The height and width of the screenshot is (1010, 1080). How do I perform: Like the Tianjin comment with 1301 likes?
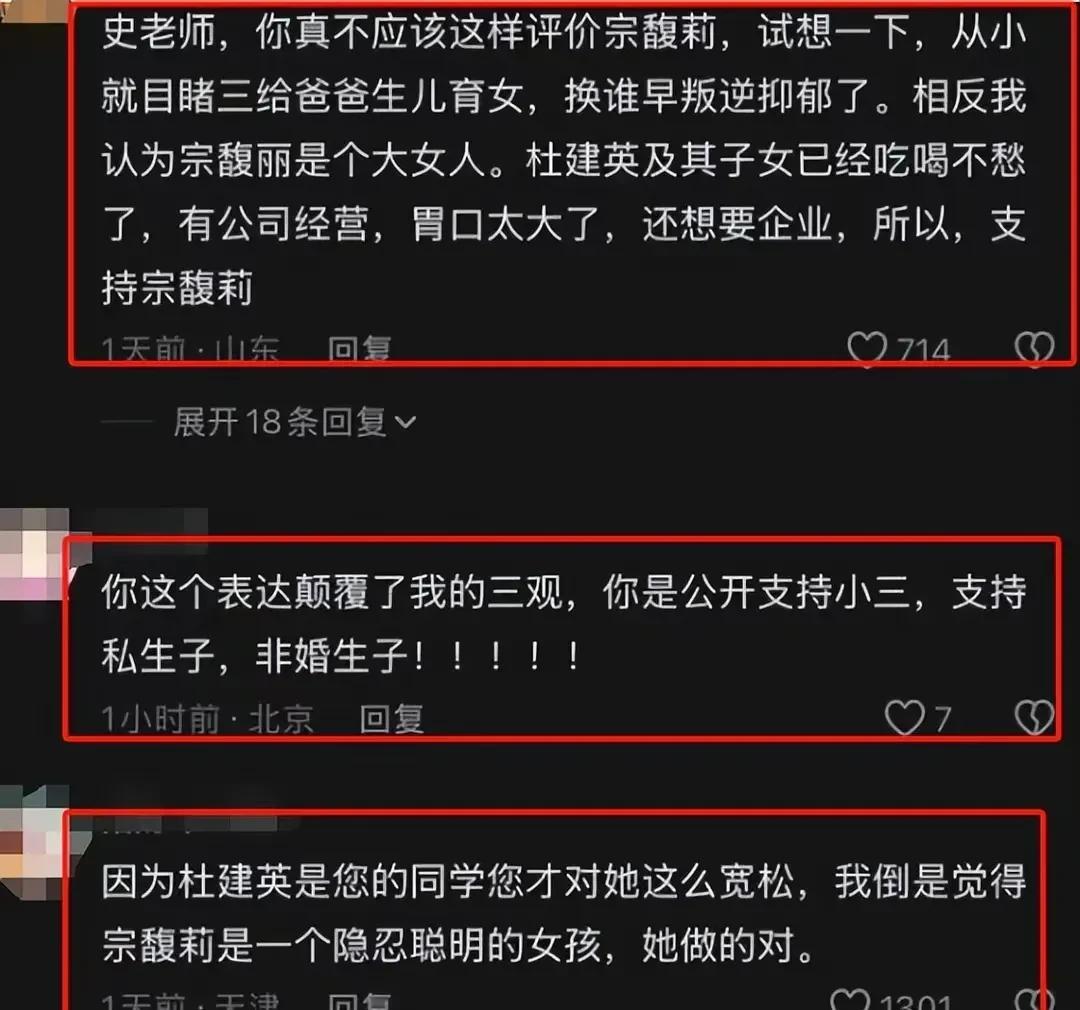[851, 999]
